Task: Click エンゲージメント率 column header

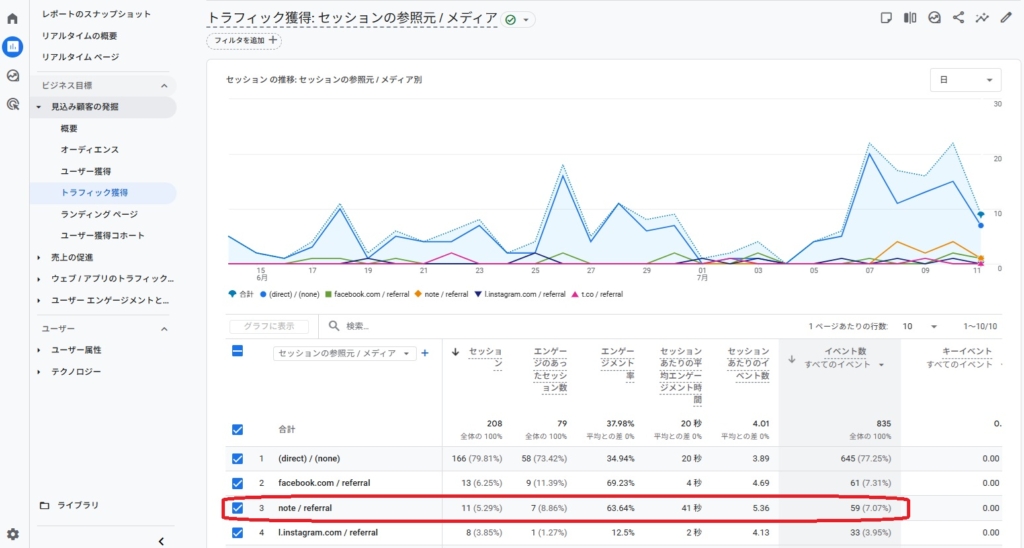Action: (x=617, y=363)
